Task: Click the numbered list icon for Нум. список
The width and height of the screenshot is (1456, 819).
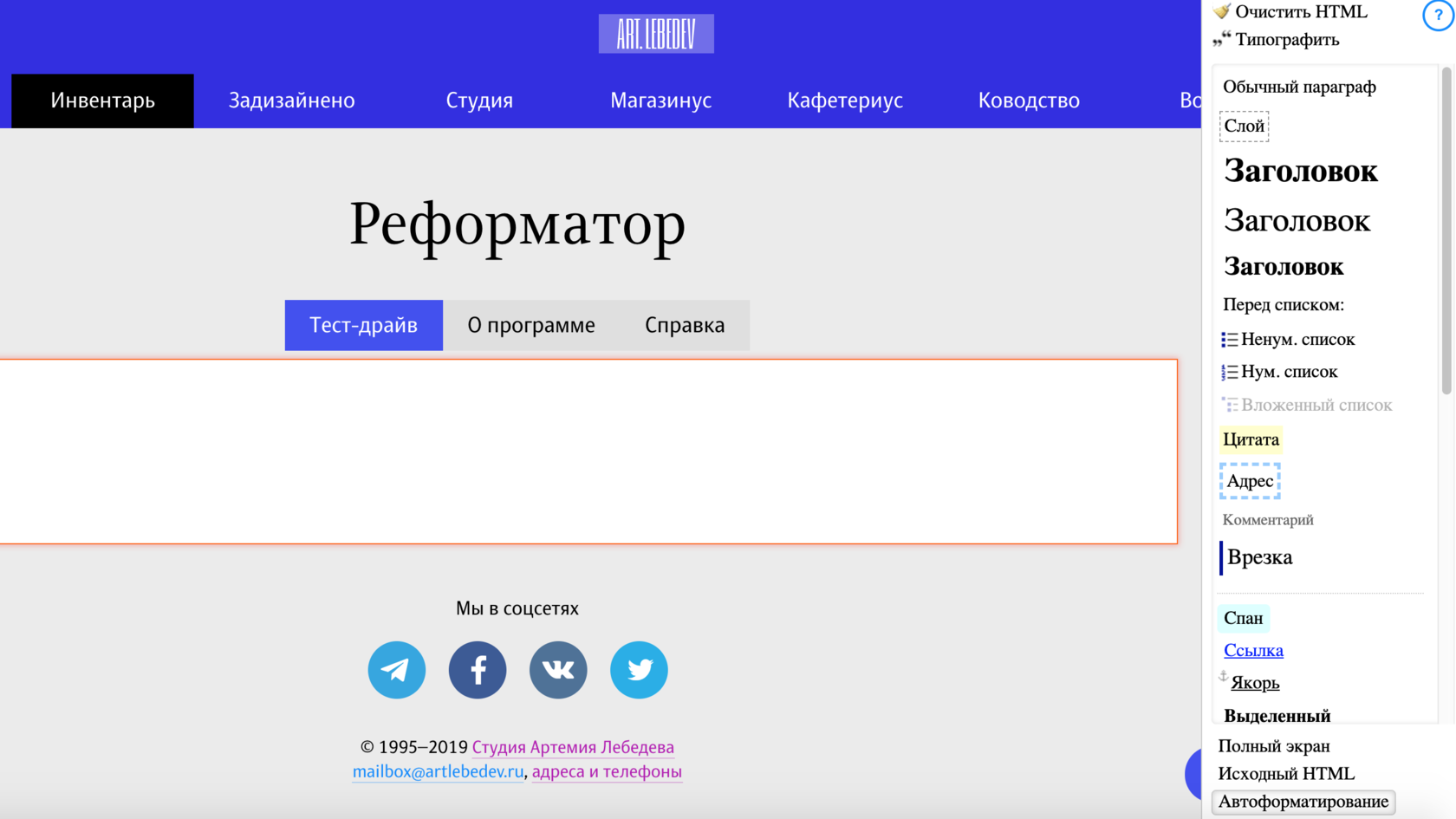Action: pos(1229,372)
